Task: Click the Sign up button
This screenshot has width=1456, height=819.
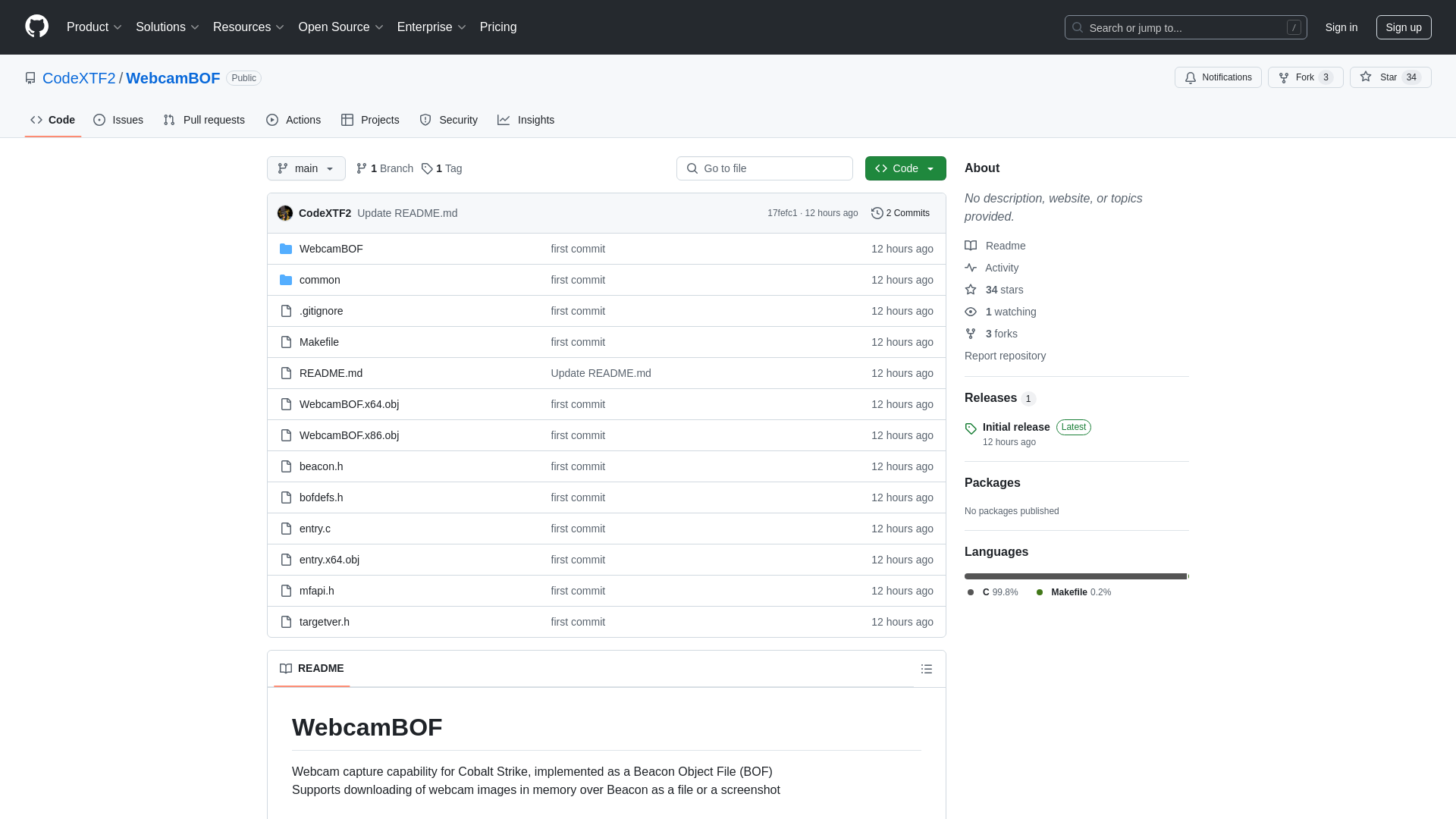Action: click(1404, 27)
